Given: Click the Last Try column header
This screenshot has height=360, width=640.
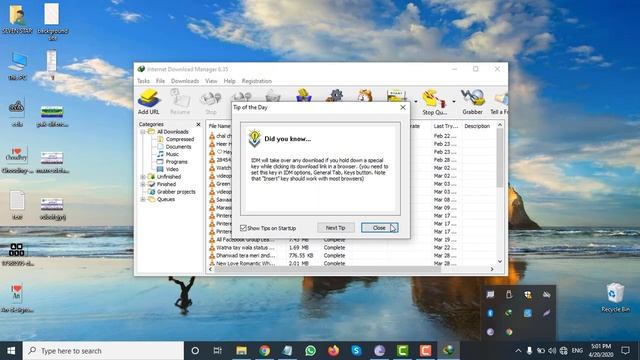Looking at the screenshot, I should tap(446, 126).
